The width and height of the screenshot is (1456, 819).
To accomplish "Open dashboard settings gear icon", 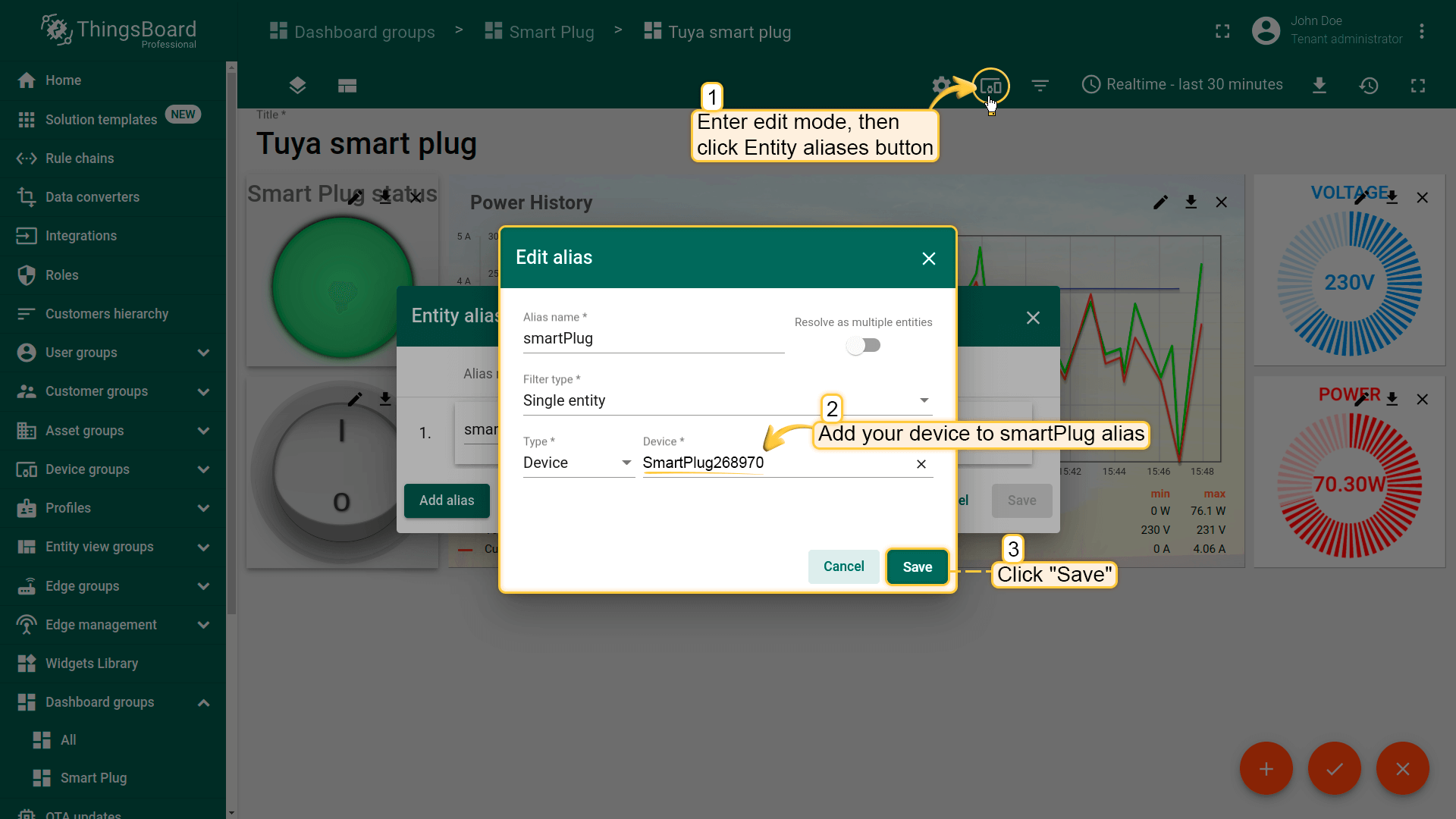I will (941, 85).
